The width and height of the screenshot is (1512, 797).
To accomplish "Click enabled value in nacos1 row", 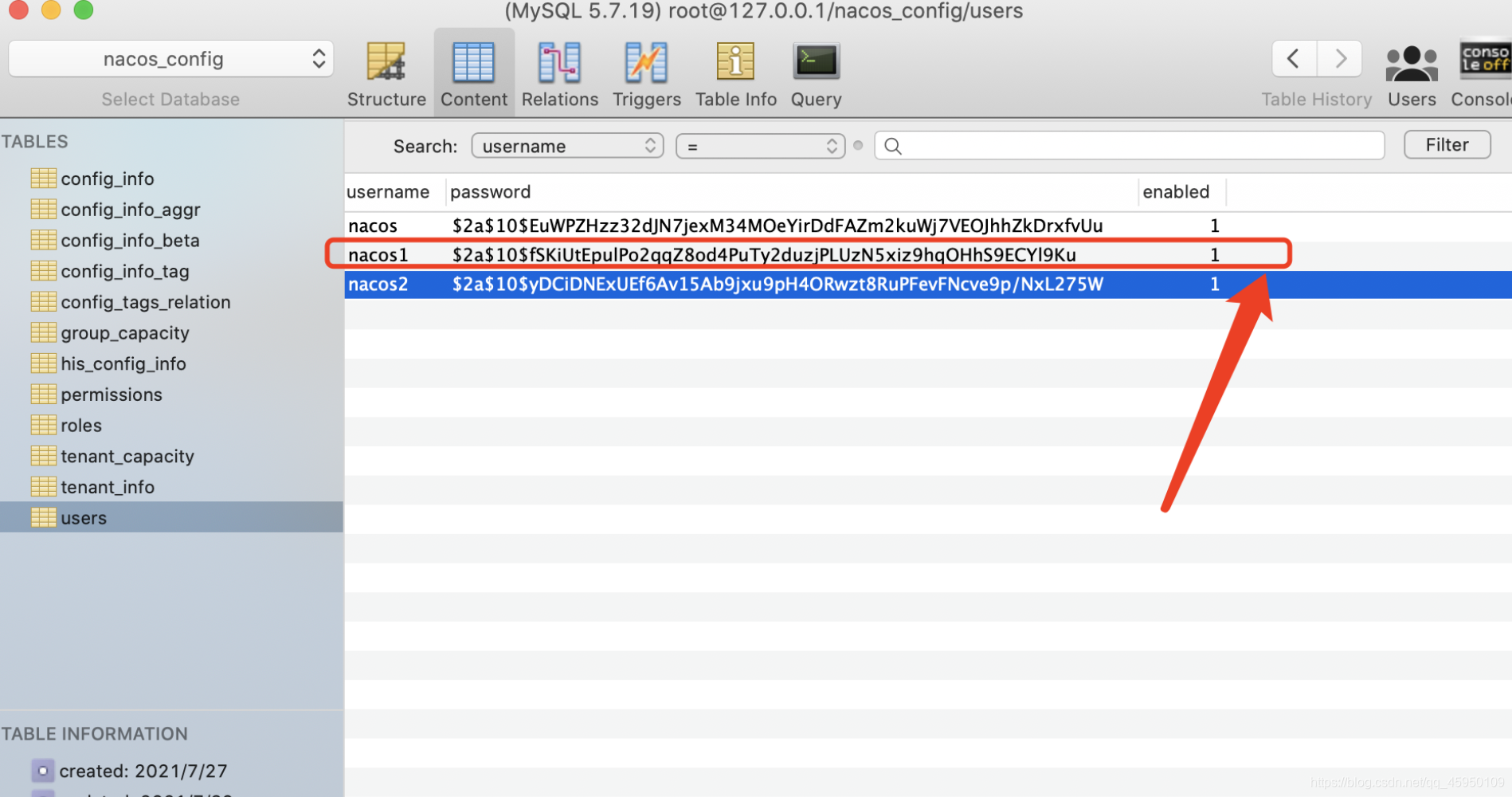I will 1214,255.
